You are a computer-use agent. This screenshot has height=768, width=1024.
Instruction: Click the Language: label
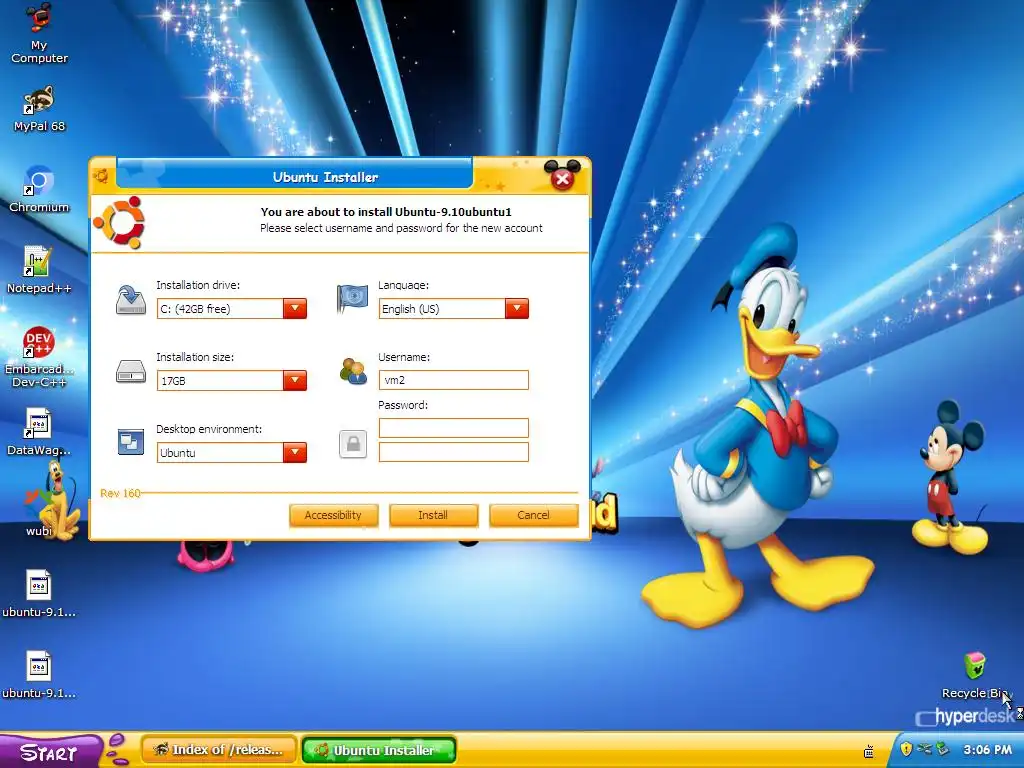[404, 285]
